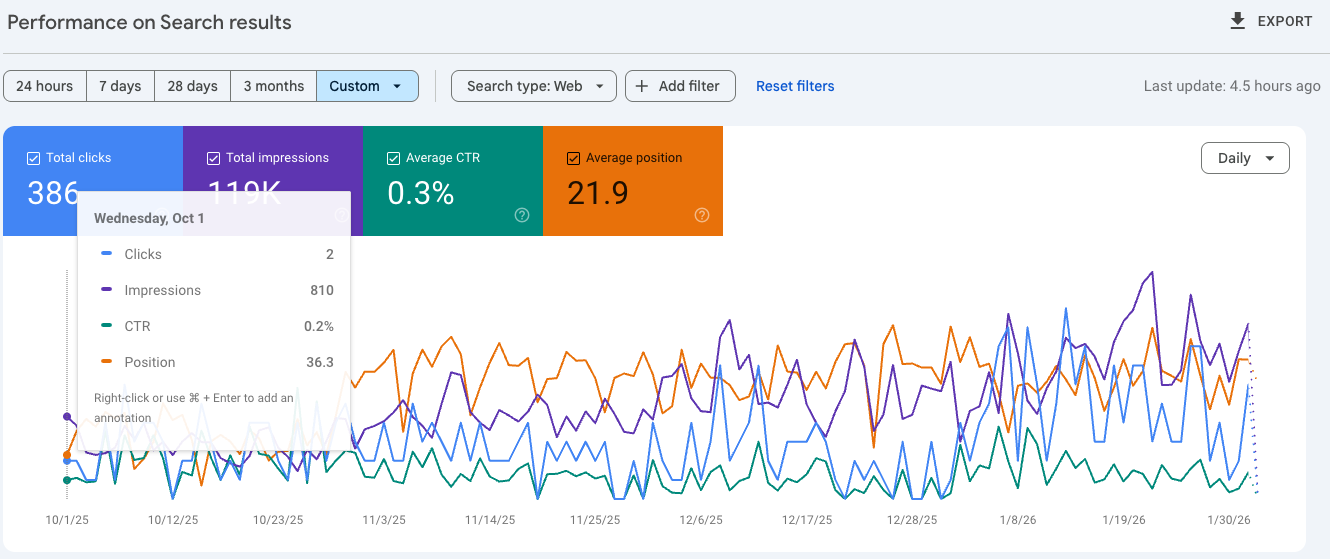
Task: Click the 12/6/25 axis date label
Action: (701, 520)
